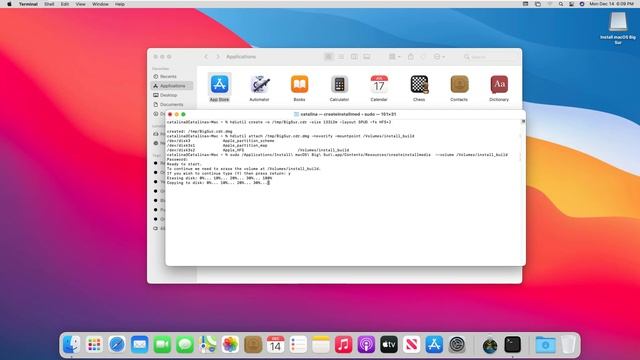Open Finder group-by dropdown

394,57
